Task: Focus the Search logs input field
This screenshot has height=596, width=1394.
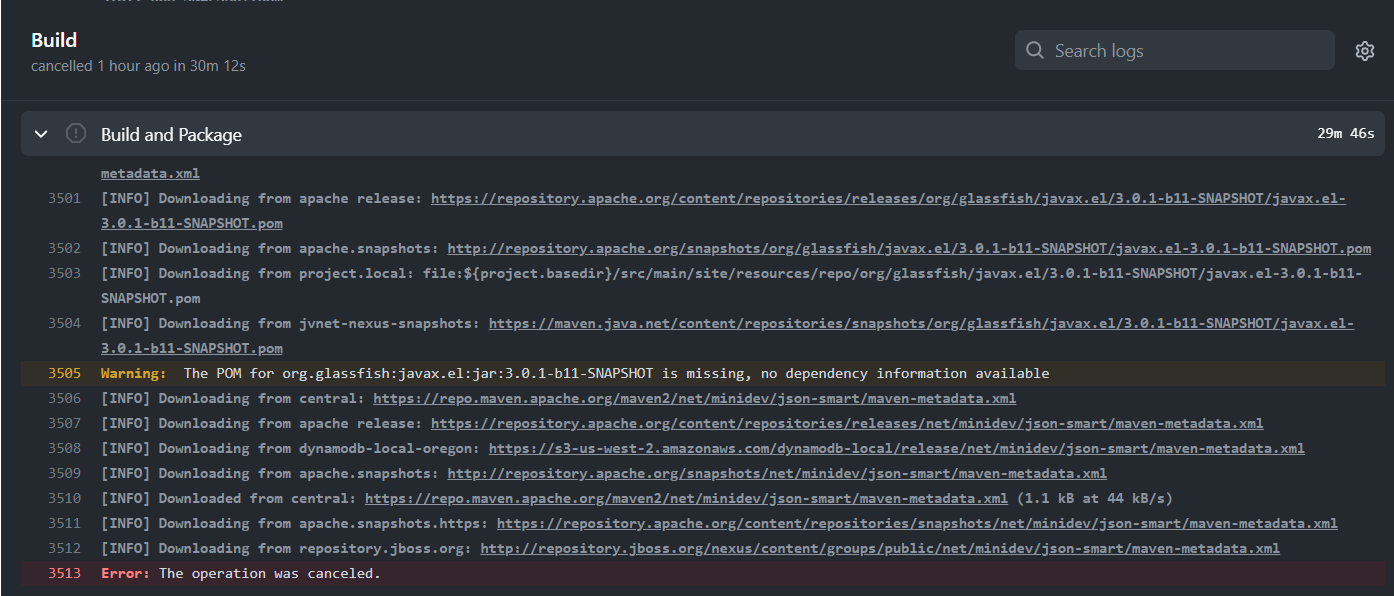Action: [x=1175, y=50]
